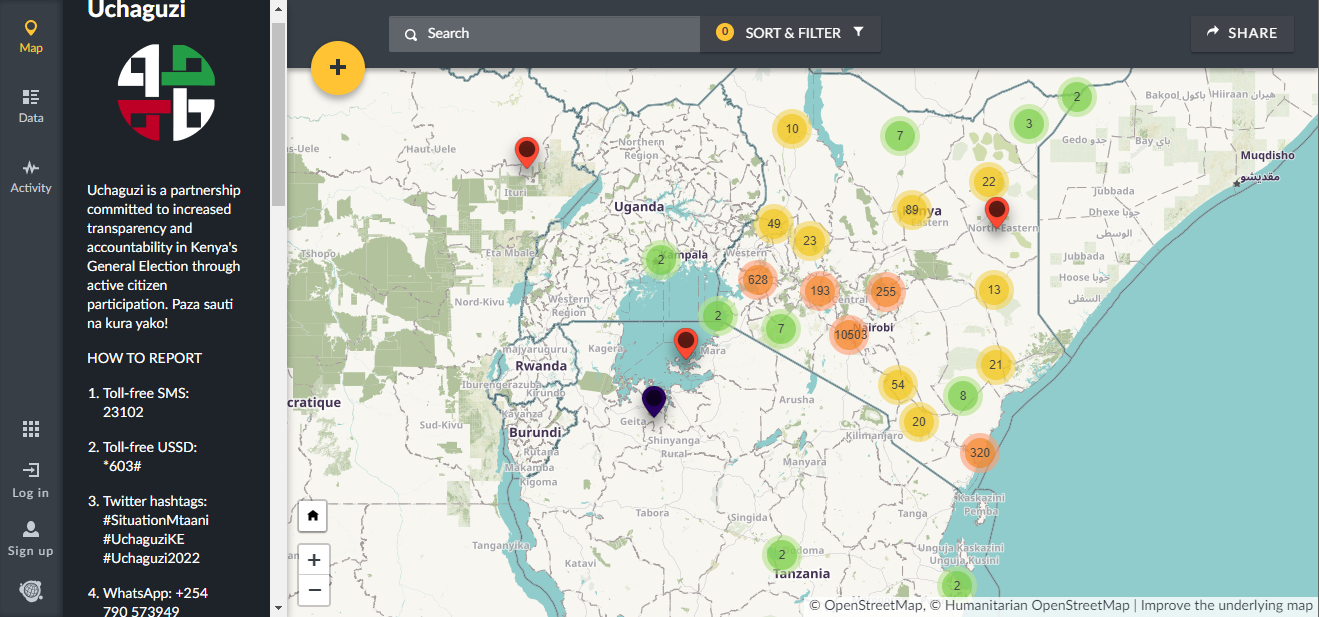Click the WhatsApp number text
The height and width of the screenshot is (617, 1319).
coord(155,602)
